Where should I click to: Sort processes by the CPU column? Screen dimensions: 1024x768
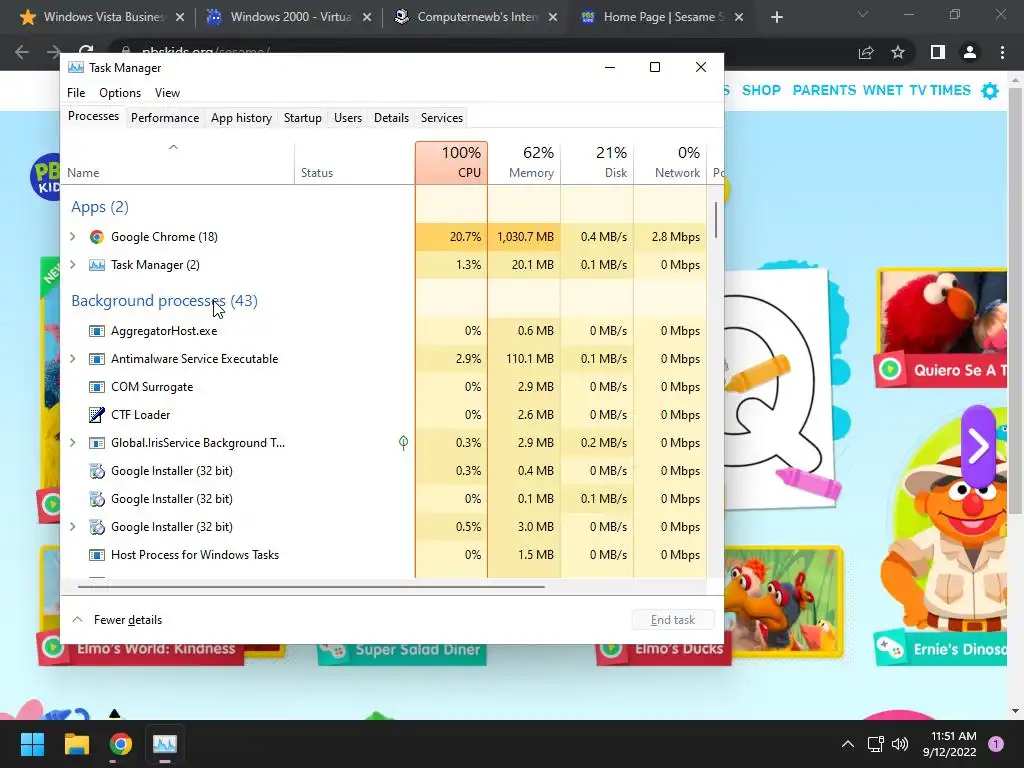[451, 163]
